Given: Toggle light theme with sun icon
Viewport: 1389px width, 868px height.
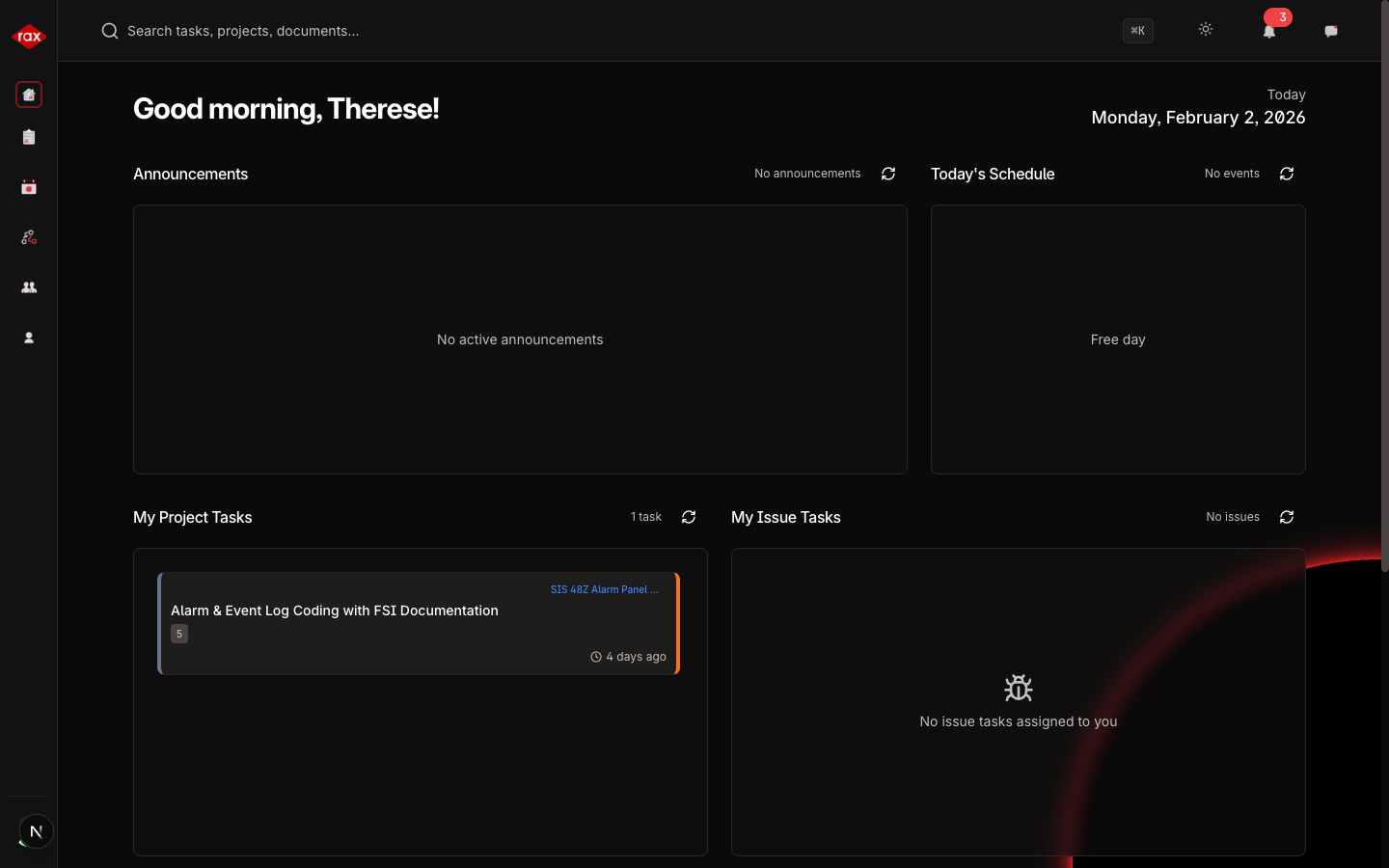Looking at the screenshot, I should (1206, 30).
